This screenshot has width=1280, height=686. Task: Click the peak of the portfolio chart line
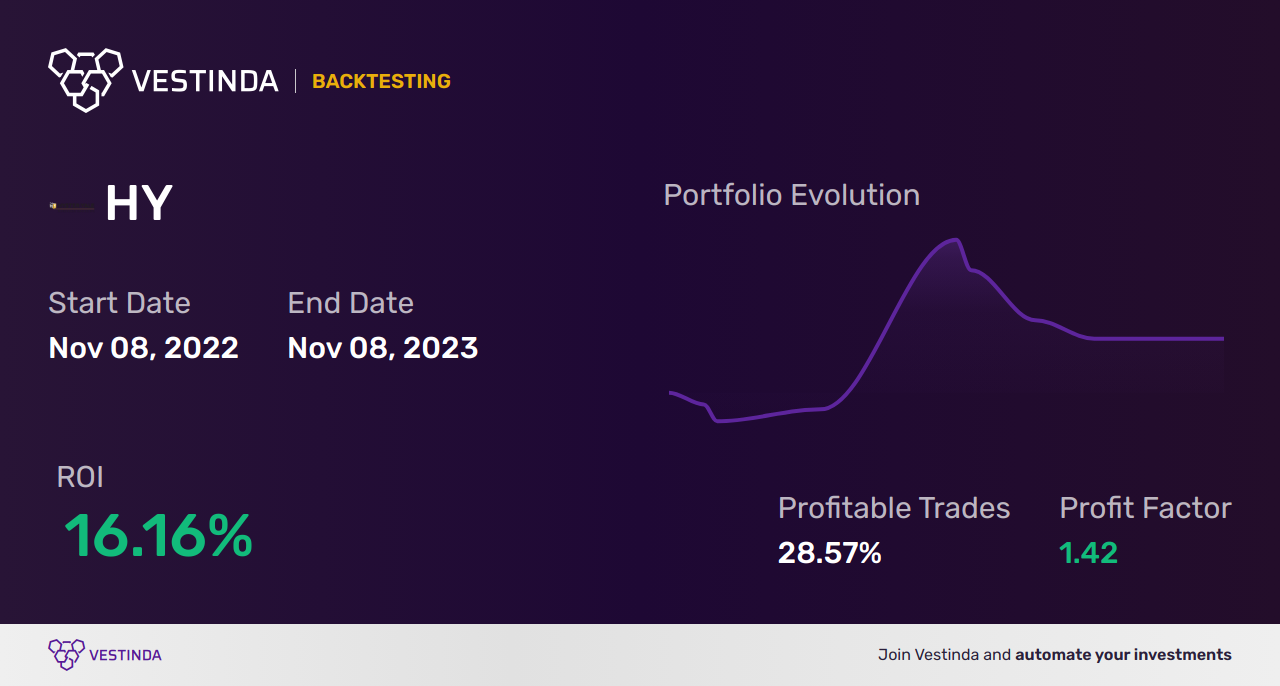tap(955, 240)
